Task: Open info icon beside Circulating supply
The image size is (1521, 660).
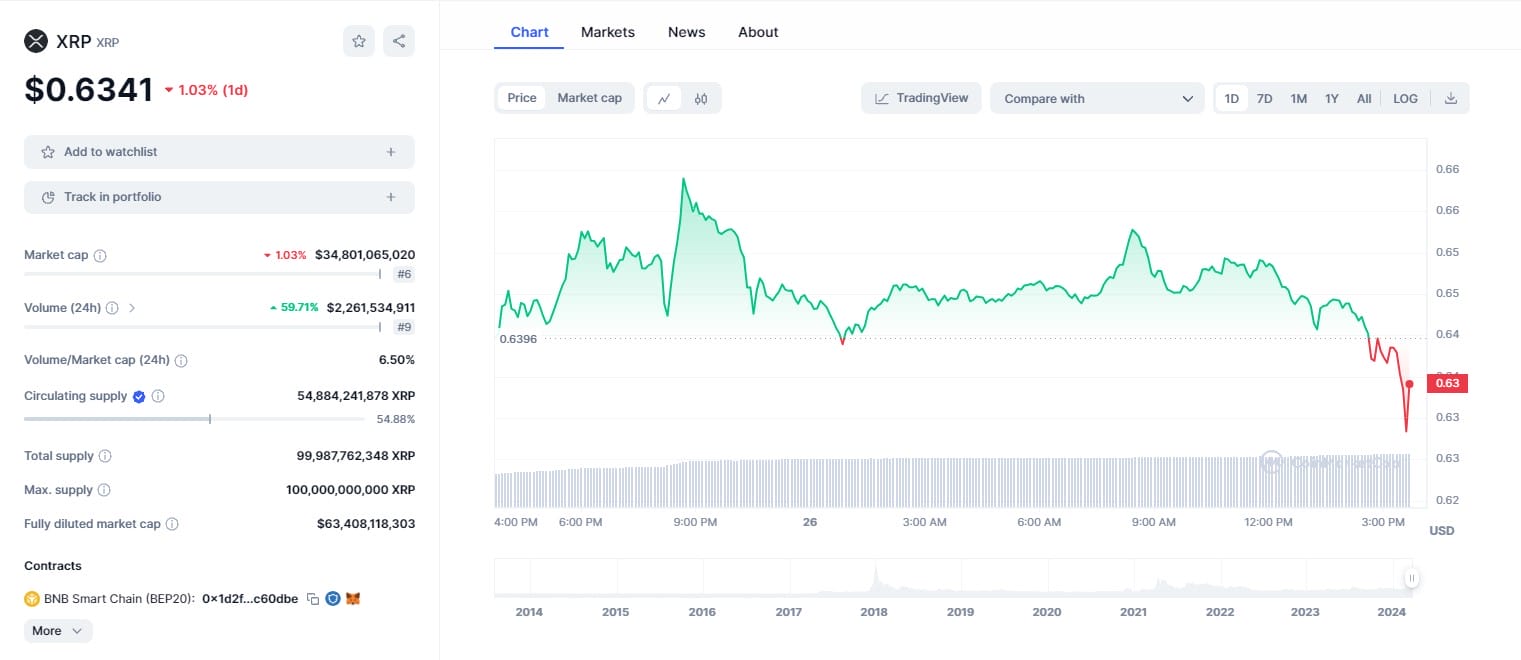Action: [158, 396]
